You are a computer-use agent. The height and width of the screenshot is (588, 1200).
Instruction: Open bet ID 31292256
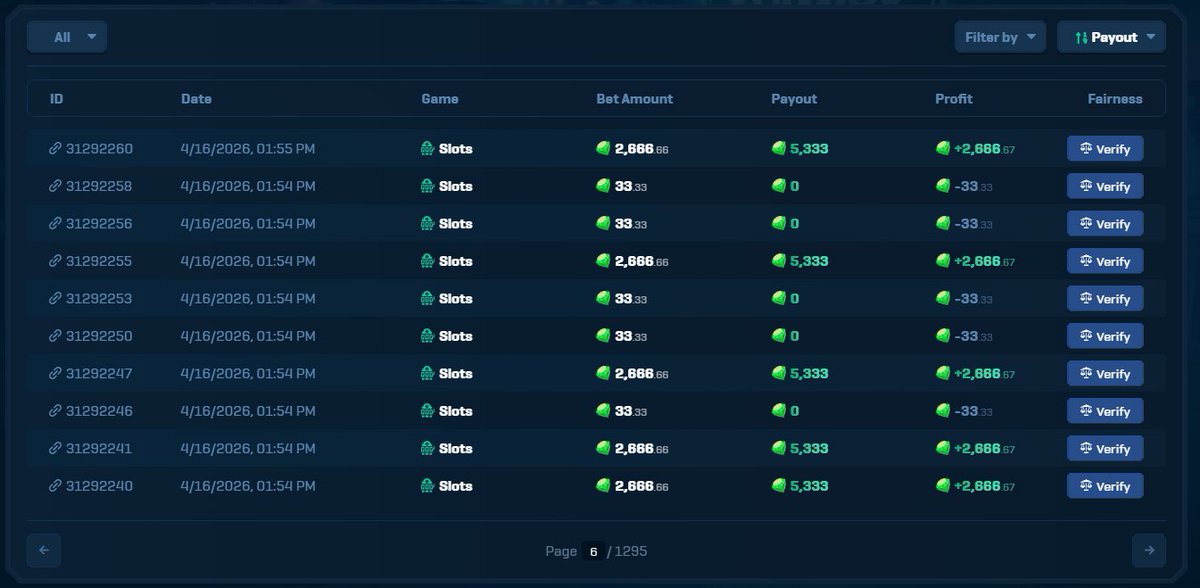click(99, 224)
